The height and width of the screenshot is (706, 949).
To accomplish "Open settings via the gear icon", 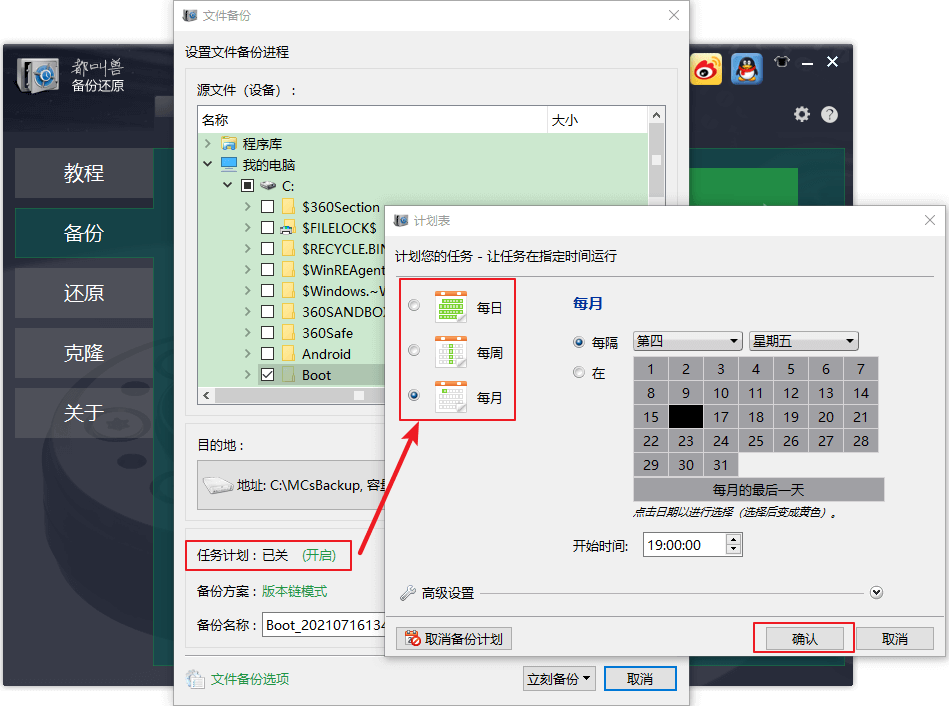I will tap(801, 115).
